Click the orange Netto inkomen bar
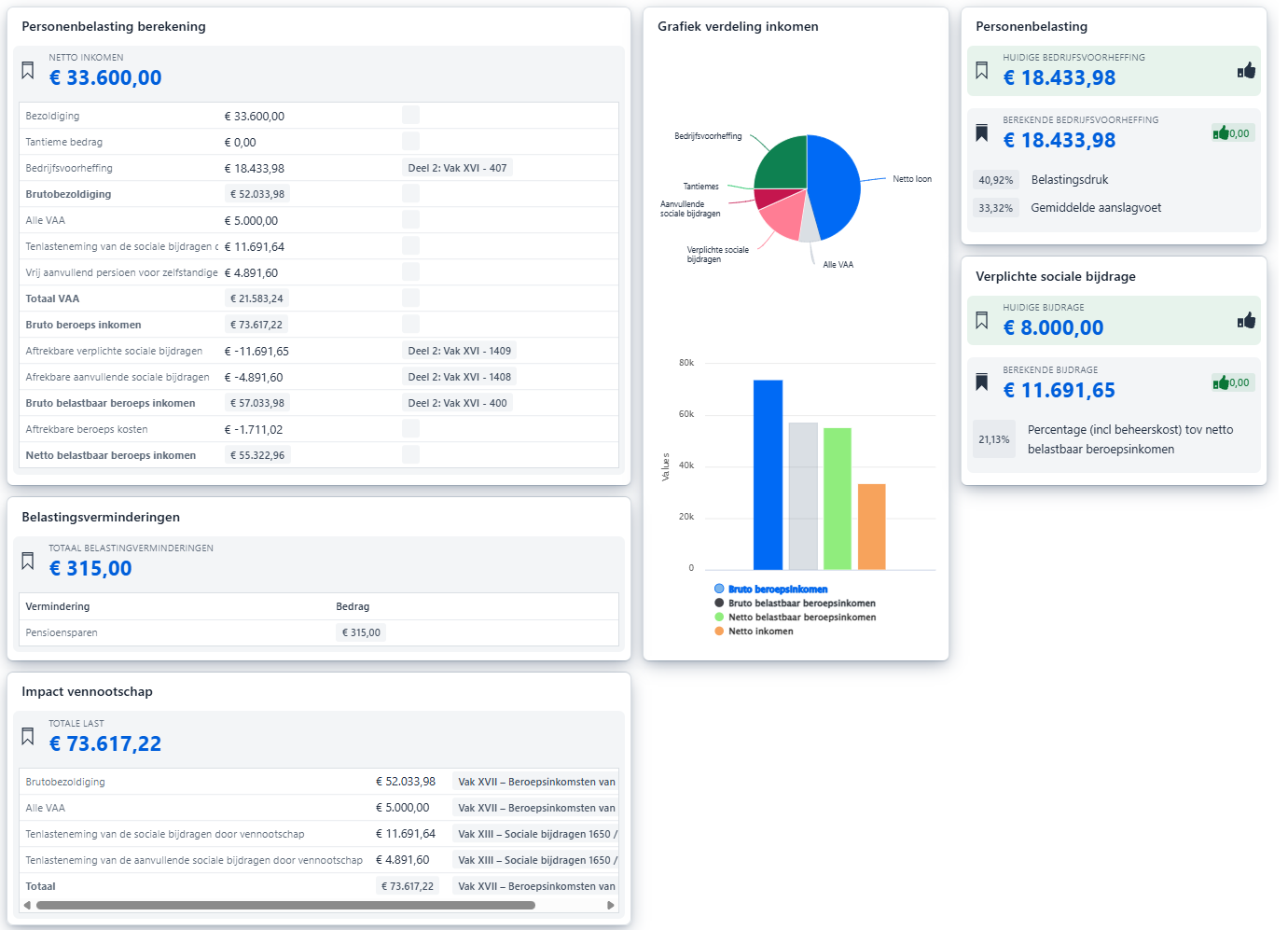Screen dimensions: 1288x930 tap(871, 527)
